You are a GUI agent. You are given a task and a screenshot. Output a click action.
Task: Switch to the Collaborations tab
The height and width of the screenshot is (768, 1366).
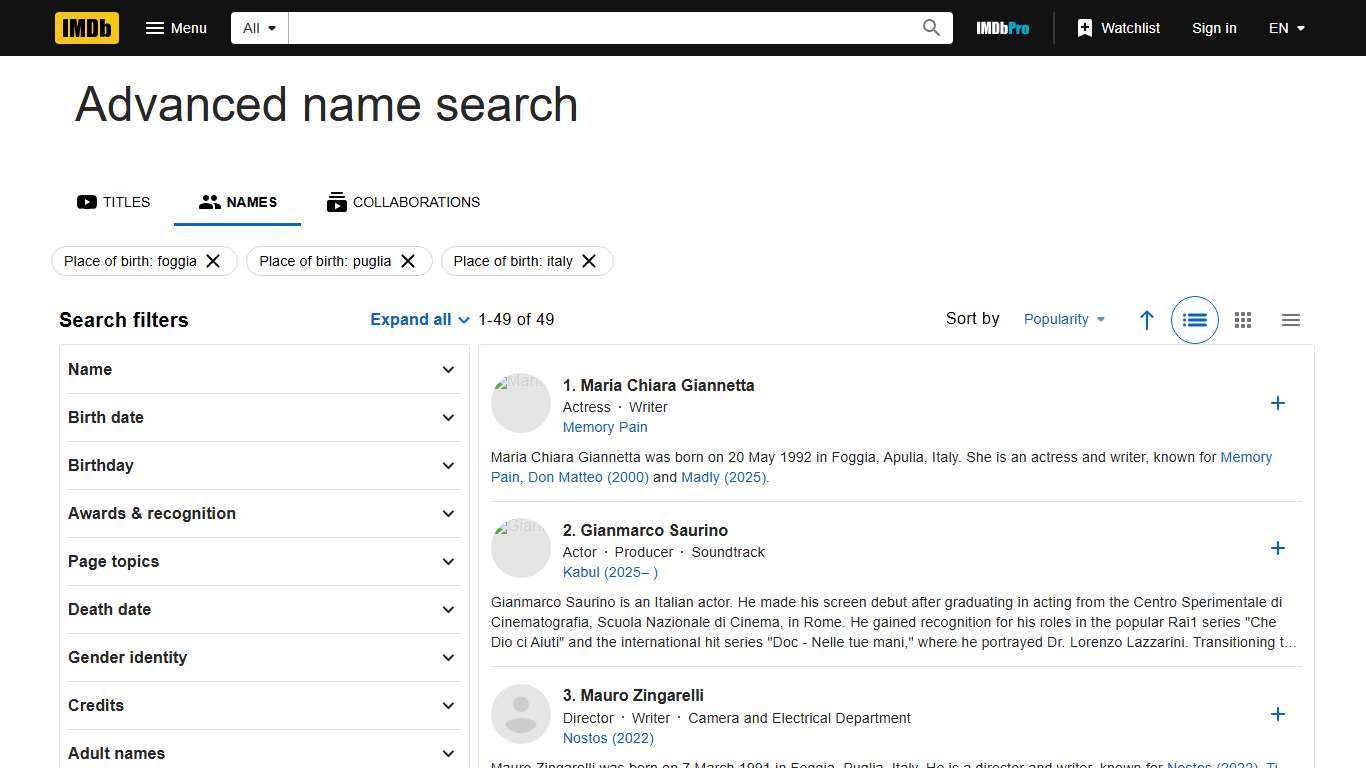[403, 202]
